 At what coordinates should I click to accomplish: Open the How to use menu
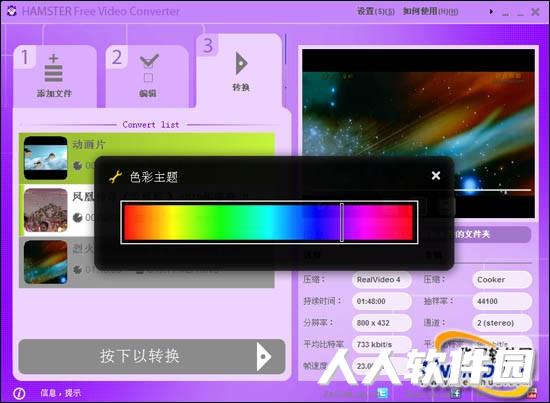[x=430, y=12]
